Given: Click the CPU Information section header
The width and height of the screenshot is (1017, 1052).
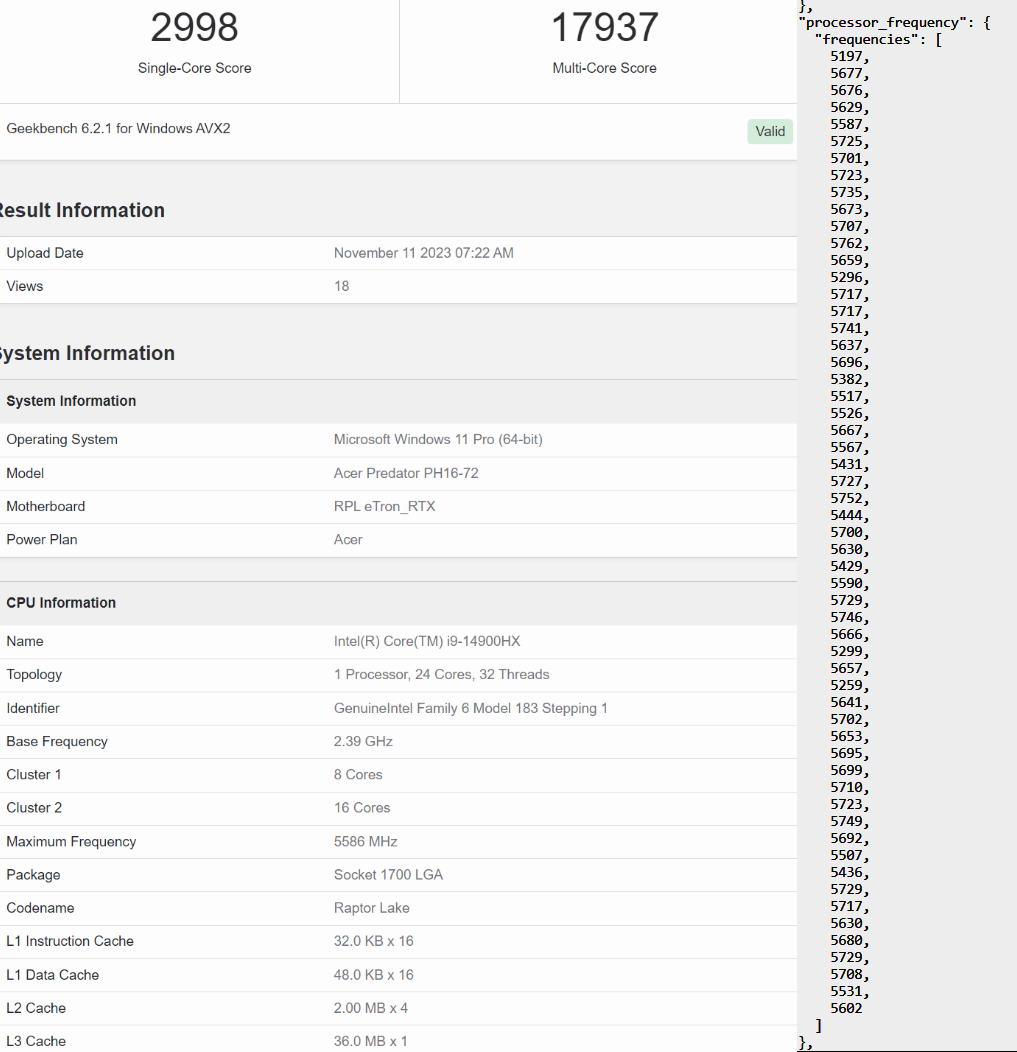Looking at the screenshot, I should 61,602.
